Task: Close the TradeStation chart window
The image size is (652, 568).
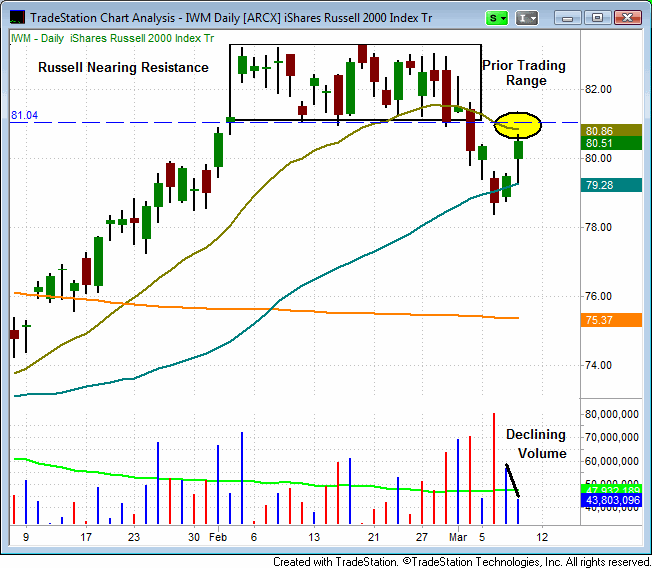Action: click(627, 18)
